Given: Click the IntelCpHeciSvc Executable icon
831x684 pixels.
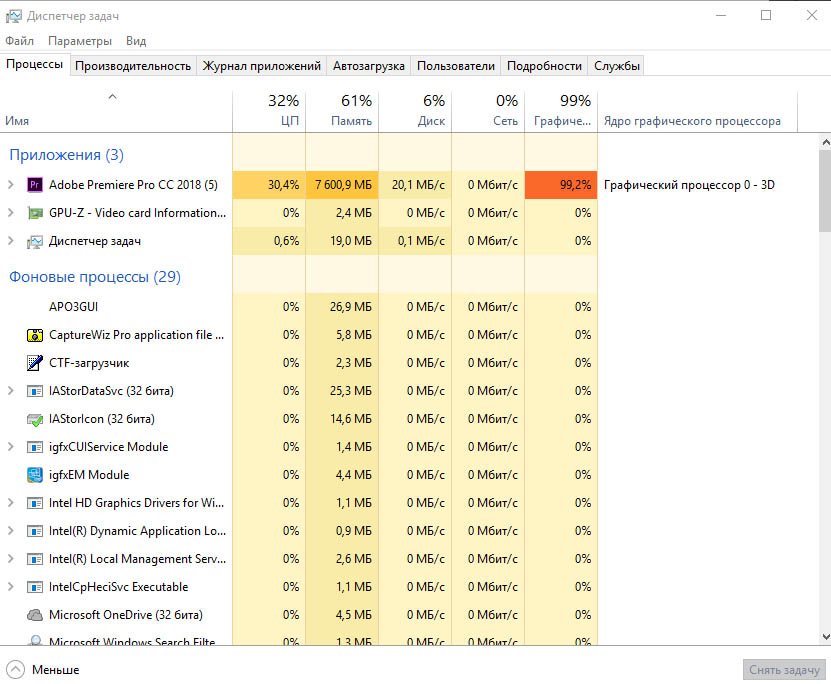Looking at the screenshot, I should point(34,588).
